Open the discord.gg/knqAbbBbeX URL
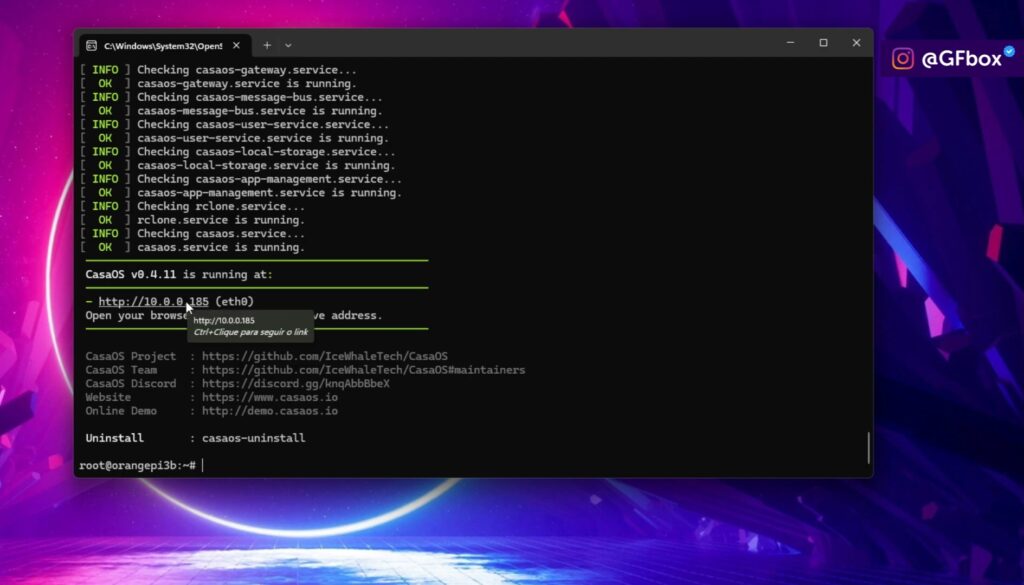 (x=296, y=384)
